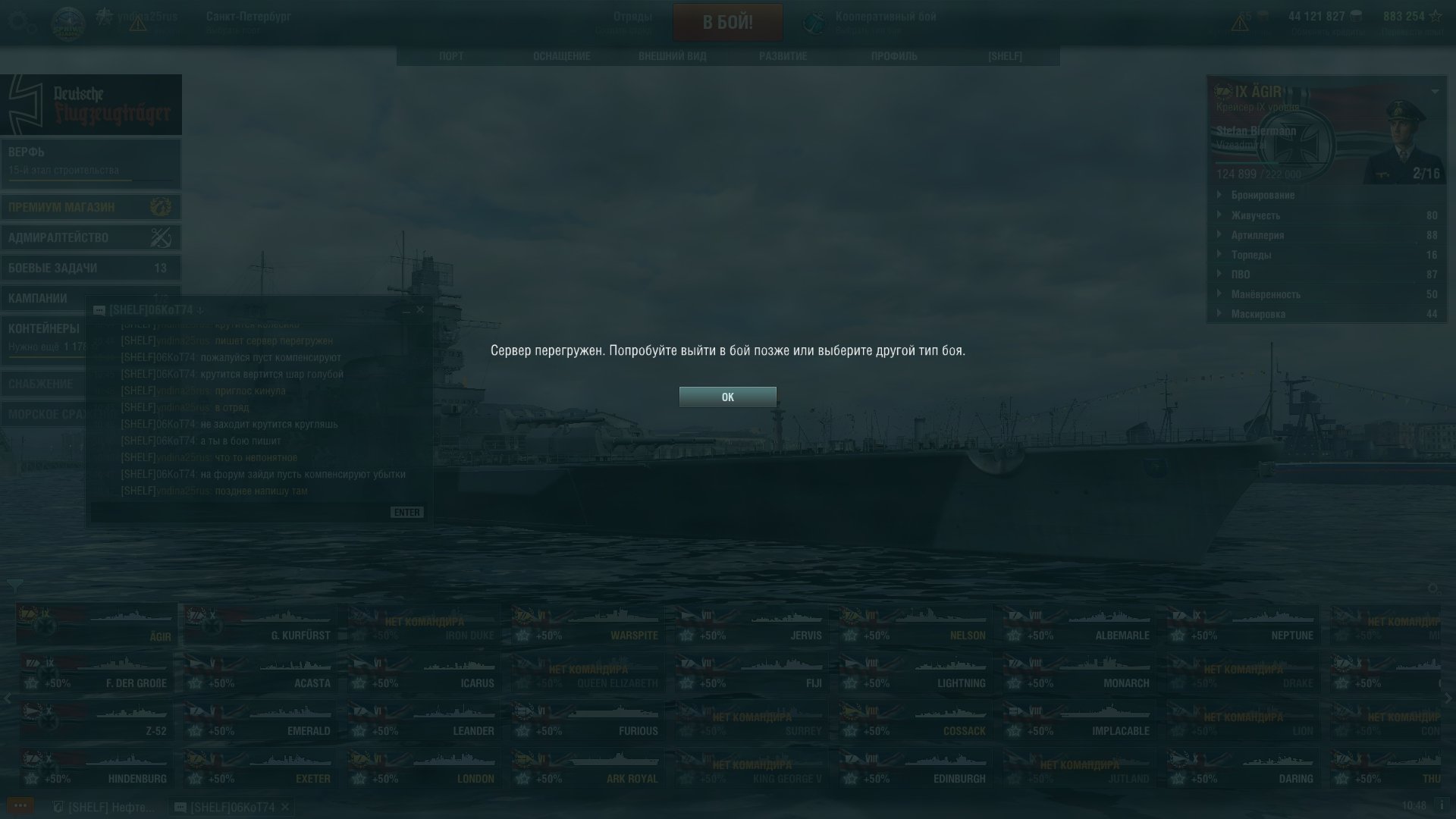
Task: Expand the Бронирование parameter section
Action: point(1219,195)
